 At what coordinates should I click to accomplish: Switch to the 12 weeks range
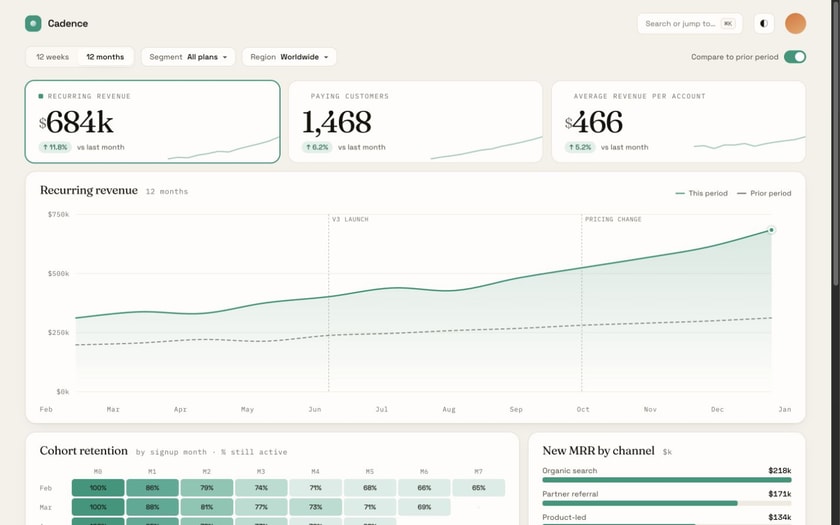point(52,57)
